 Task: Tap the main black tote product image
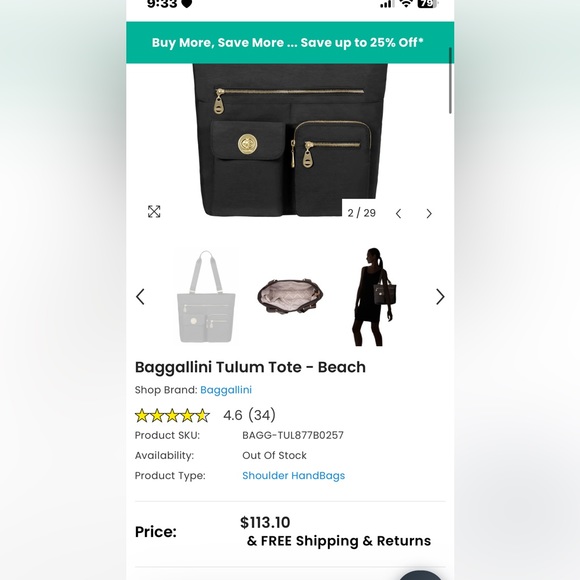(x=290, y=140)
